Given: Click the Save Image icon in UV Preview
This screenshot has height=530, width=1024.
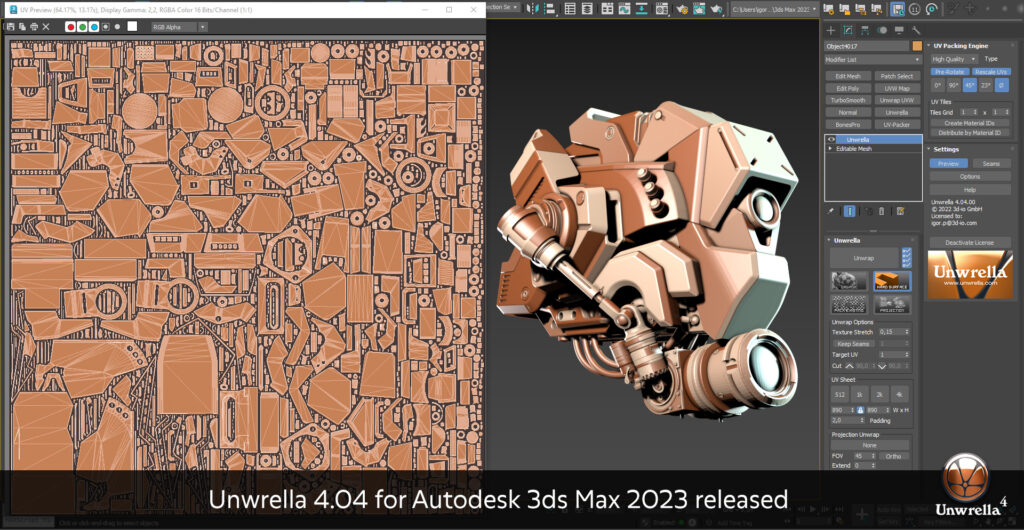Looking at the screenshot, I should point(11,27).
